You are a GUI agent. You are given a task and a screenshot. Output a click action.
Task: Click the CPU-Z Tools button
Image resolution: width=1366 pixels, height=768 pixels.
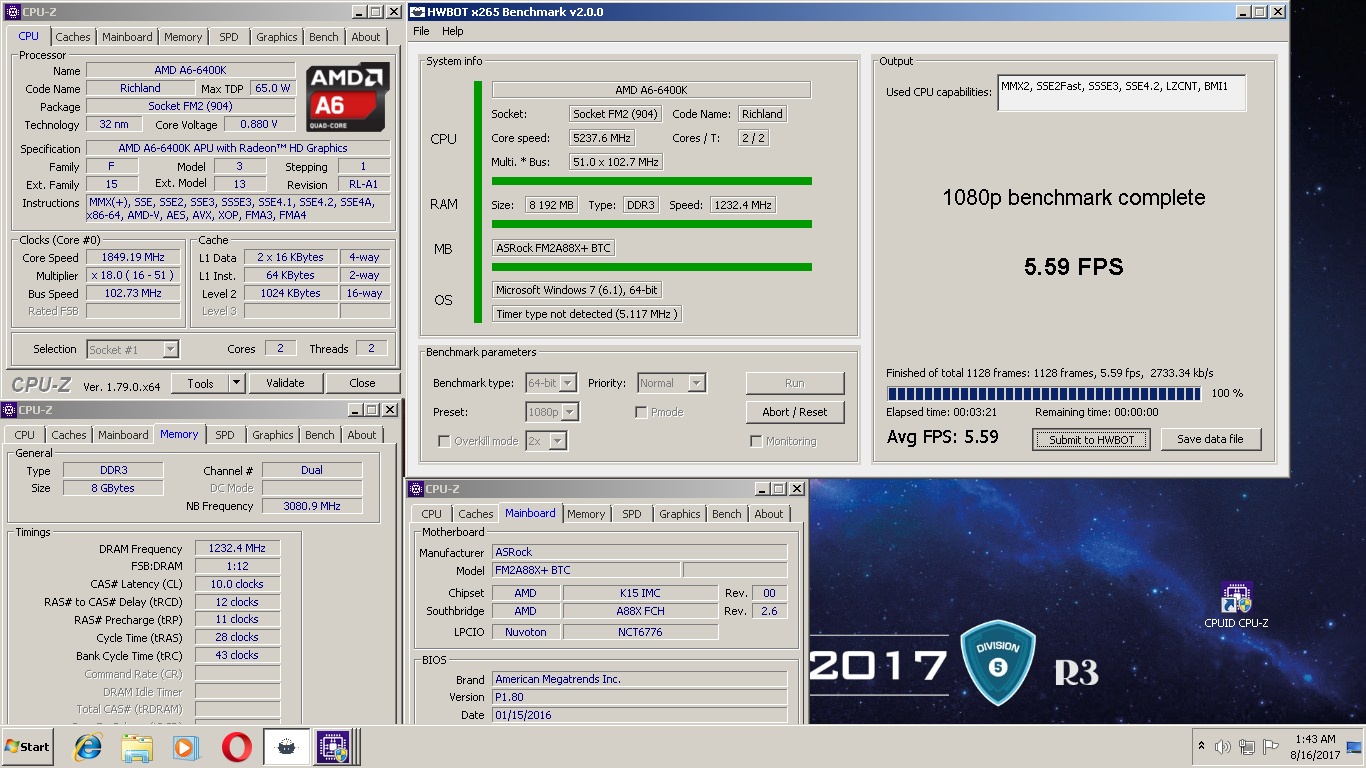(x=200, y=383)
